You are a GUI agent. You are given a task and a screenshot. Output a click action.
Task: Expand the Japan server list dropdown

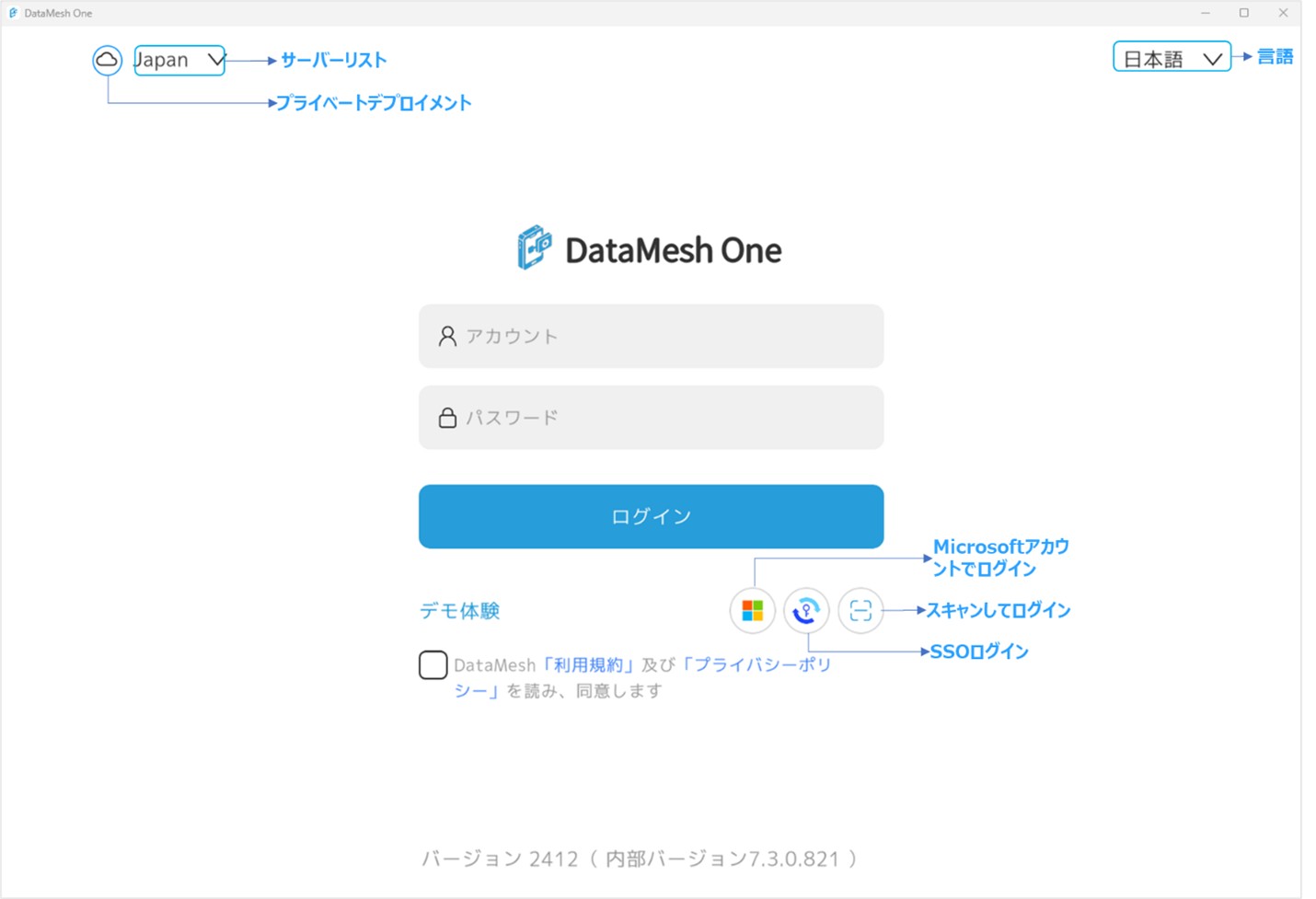[x=179, y=60]
